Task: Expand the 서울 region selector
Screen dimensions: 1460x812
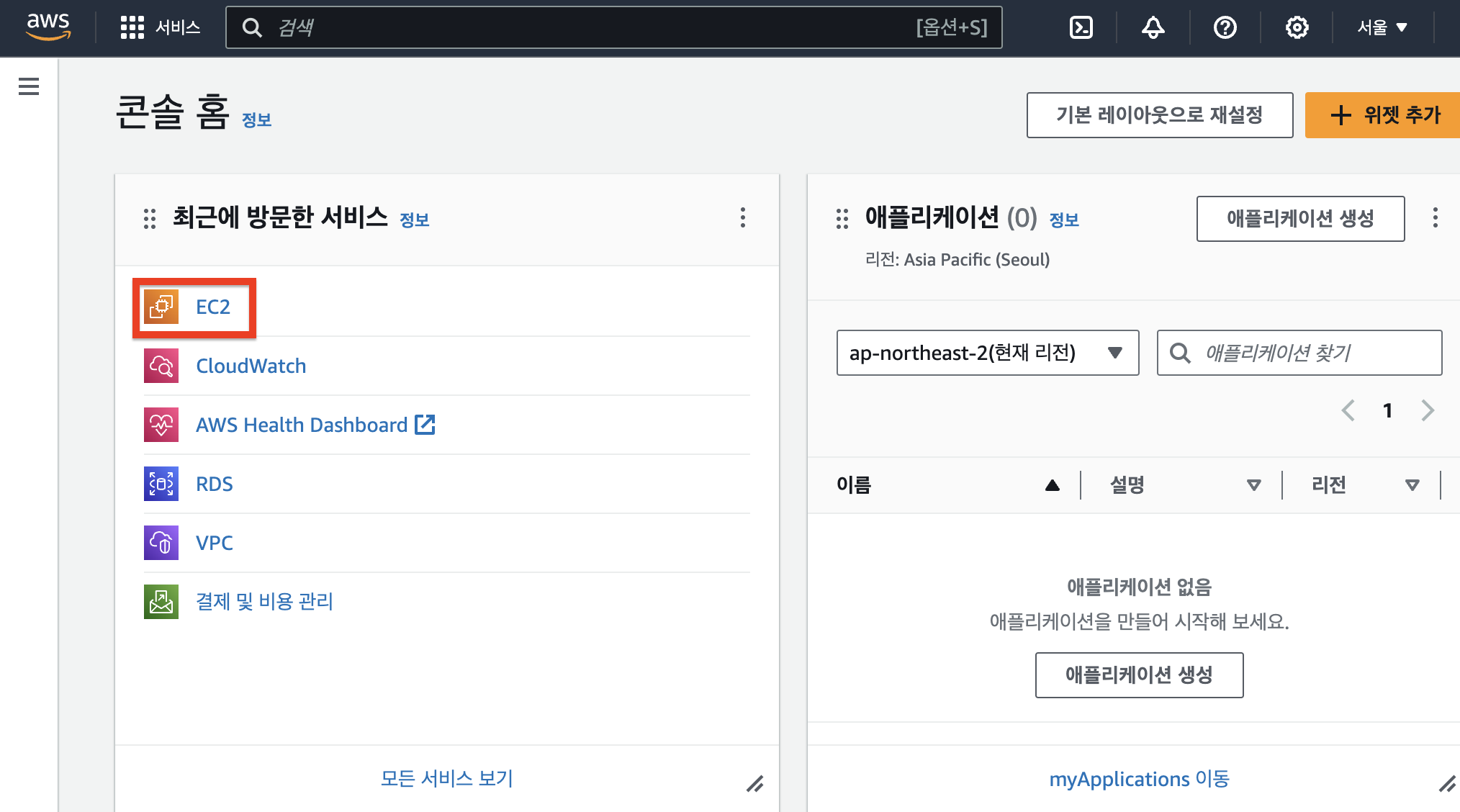Action: point(1382,27)
